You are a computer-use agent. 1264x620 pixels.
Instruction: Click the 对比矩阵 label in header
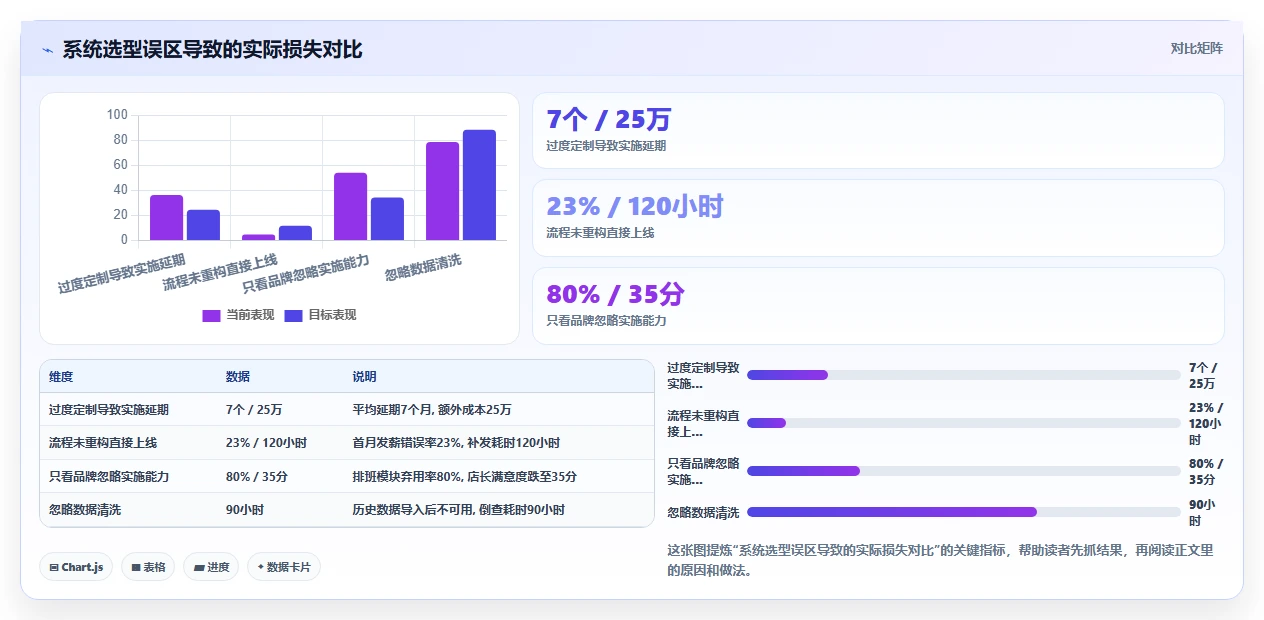click(x=1196, y=48)
